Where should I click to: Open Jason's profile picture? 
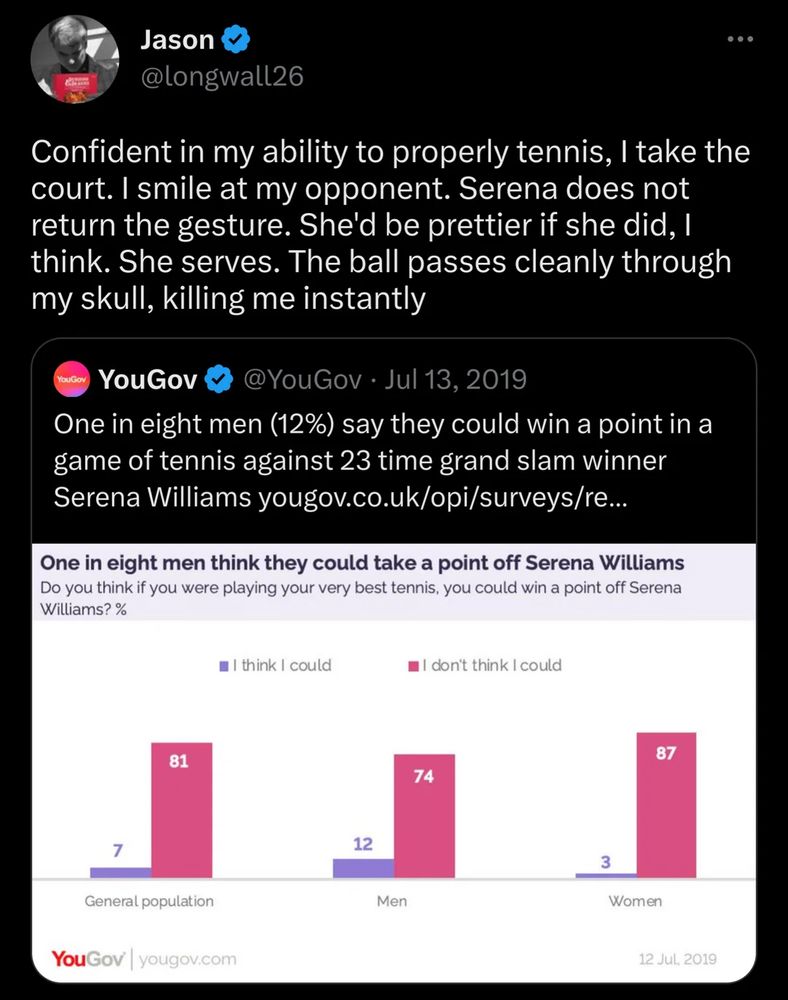point(75,60)
